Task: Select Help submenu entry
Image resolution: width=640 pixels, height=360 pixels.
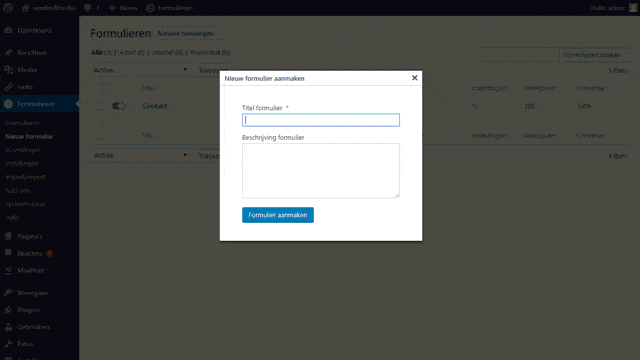Action: [12, 217]
